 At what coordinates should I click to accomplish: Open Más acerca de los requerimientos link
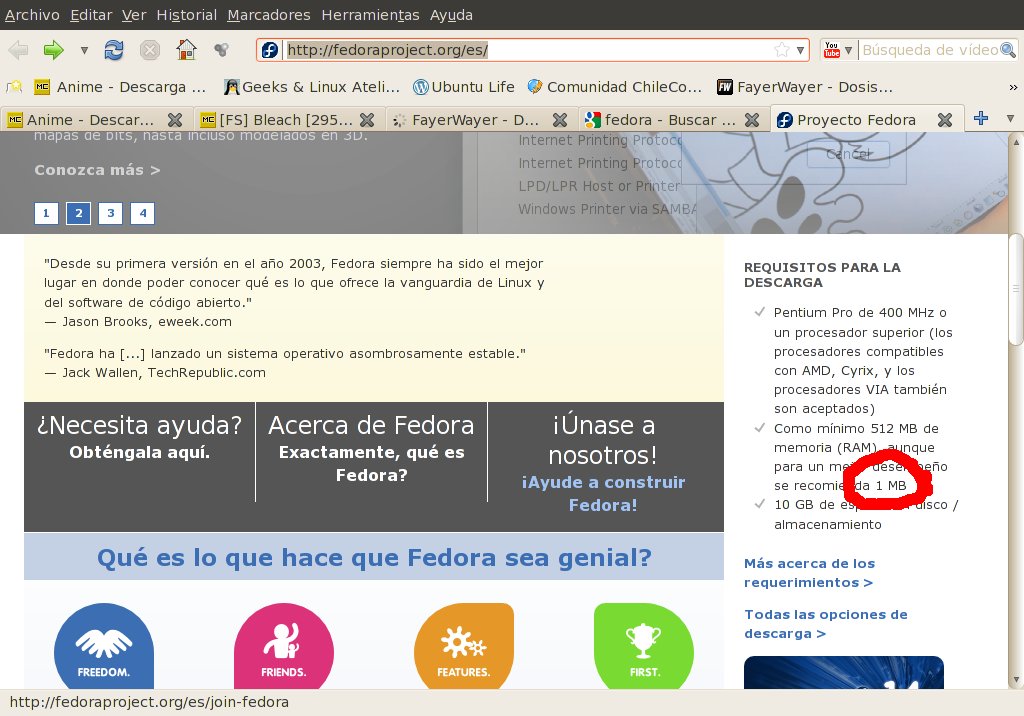pos(809,573)
